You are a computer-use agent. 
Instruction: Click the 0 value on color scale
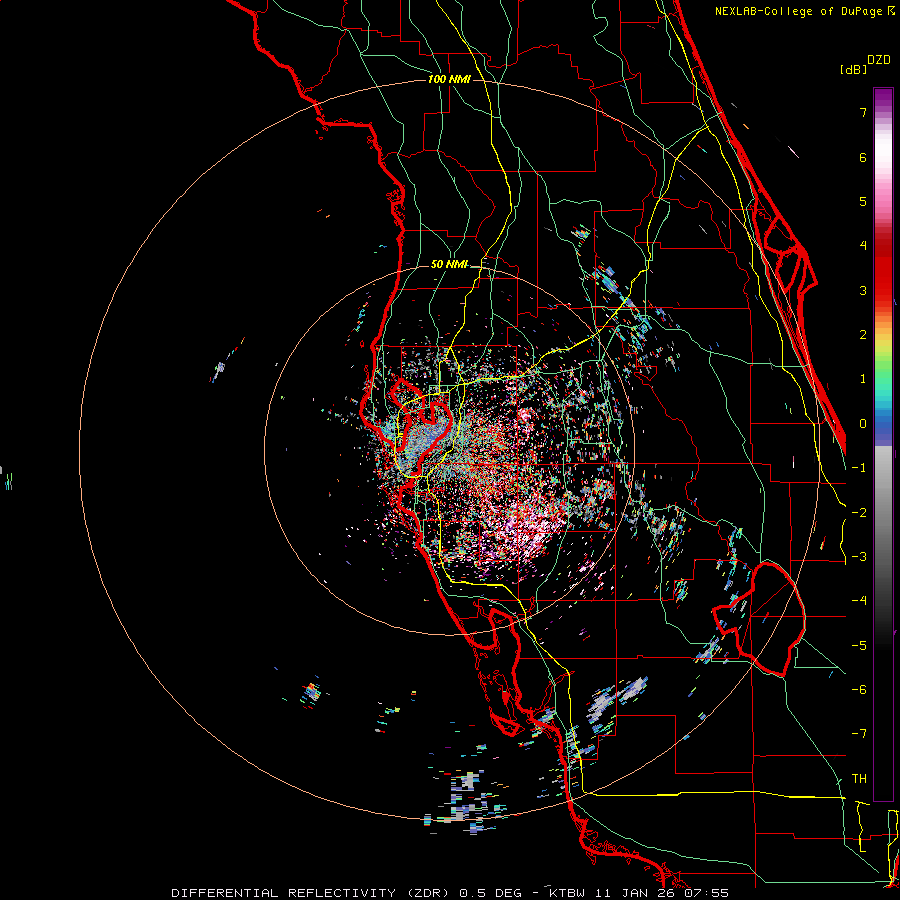point(863,424)
